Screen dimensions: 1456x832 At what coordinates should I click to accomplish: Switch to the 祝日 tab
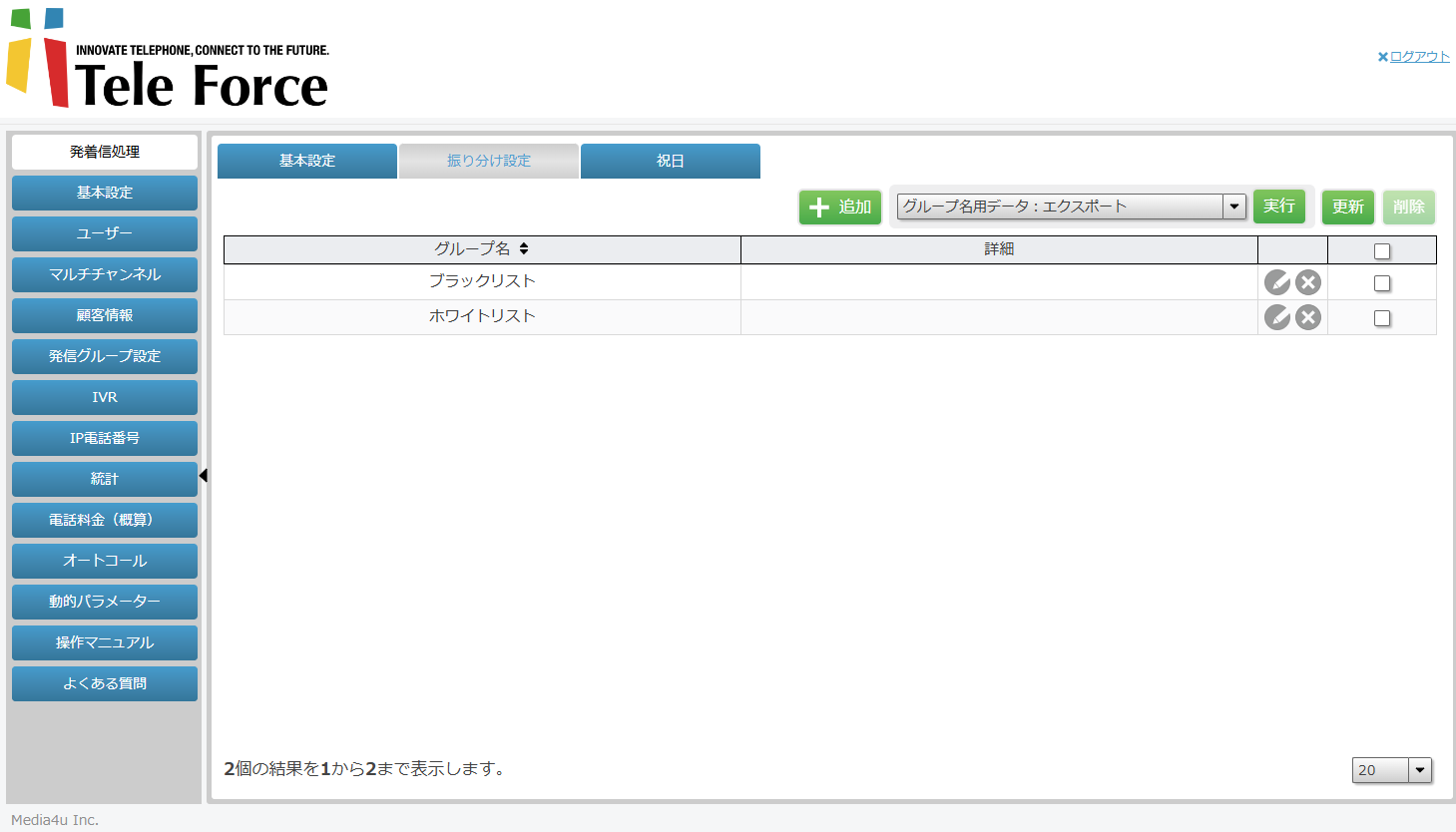670,161
